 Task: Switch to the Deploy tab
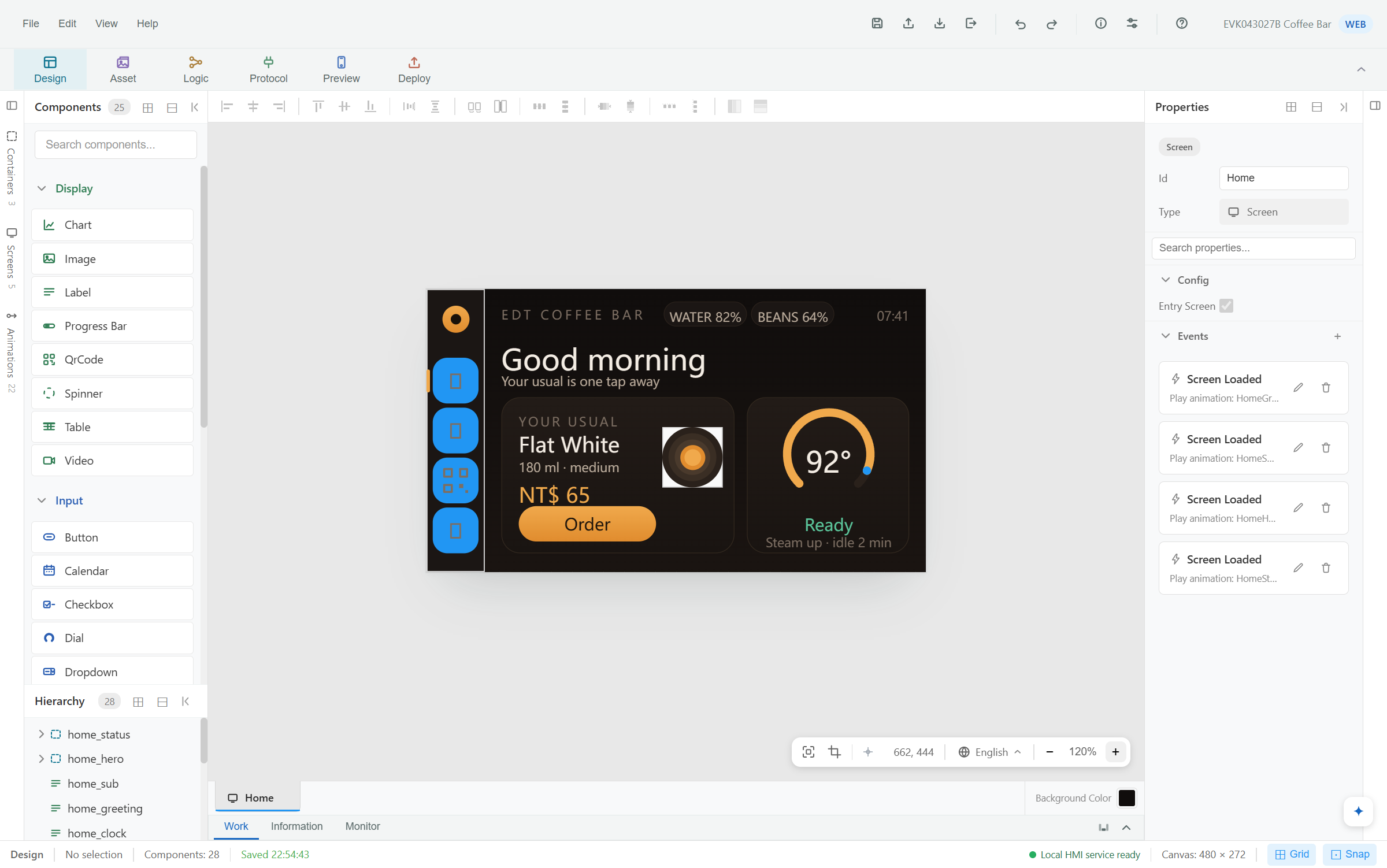click(x=414, y=69)
